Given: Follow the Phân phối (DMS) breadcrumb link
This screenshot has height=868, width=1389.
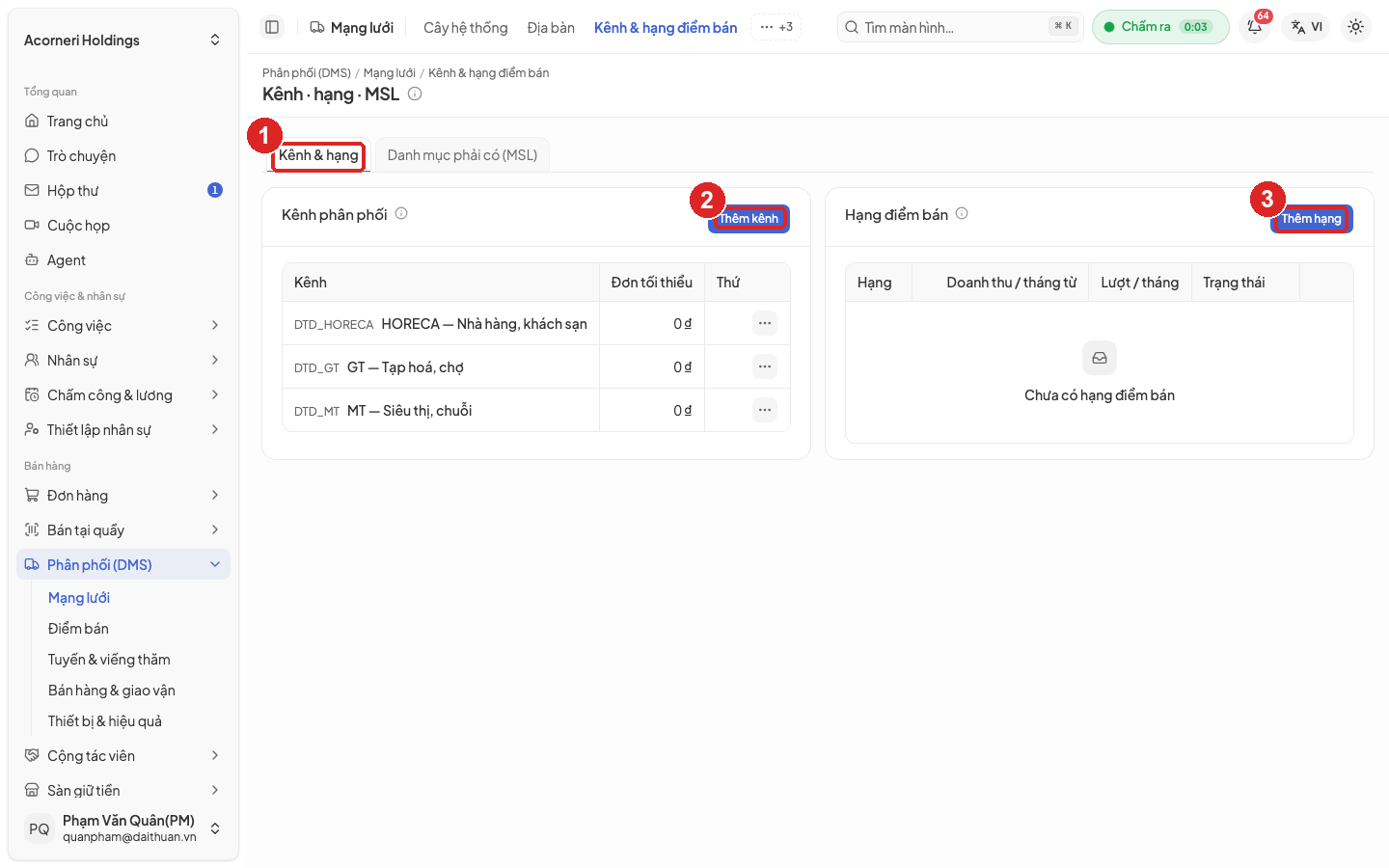Looking at the screenshot, I should point(307,73).
